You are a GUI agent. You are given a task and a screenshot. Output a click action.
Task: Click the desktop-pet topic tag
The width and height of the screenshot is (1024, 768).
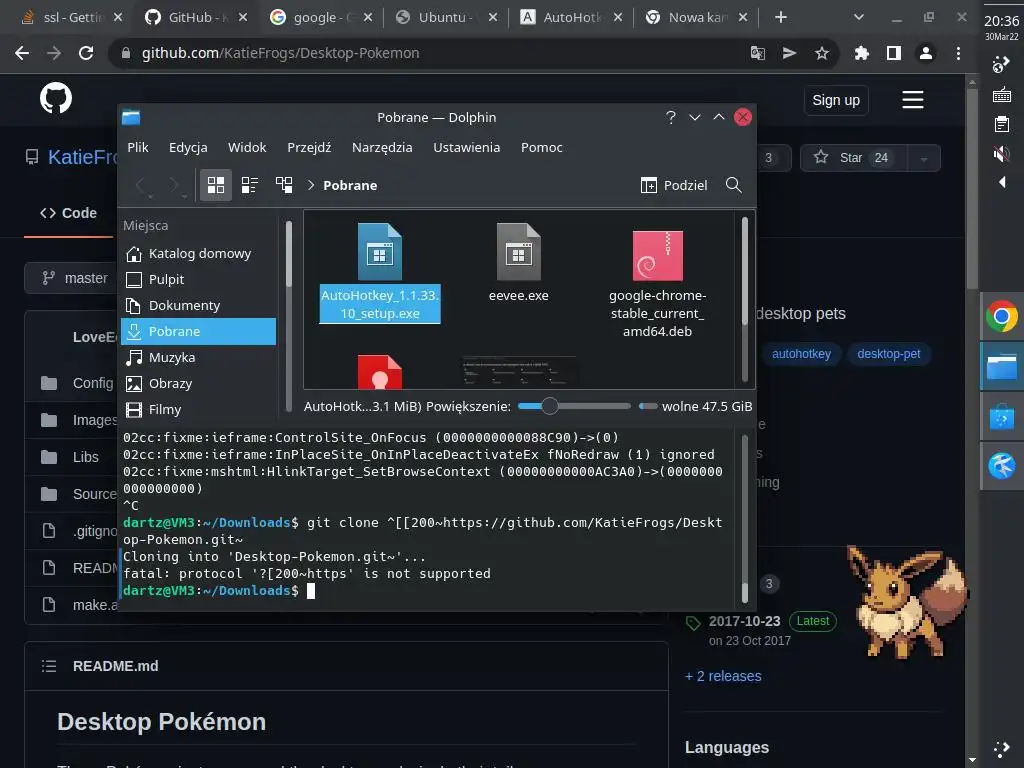click(888, 354)
